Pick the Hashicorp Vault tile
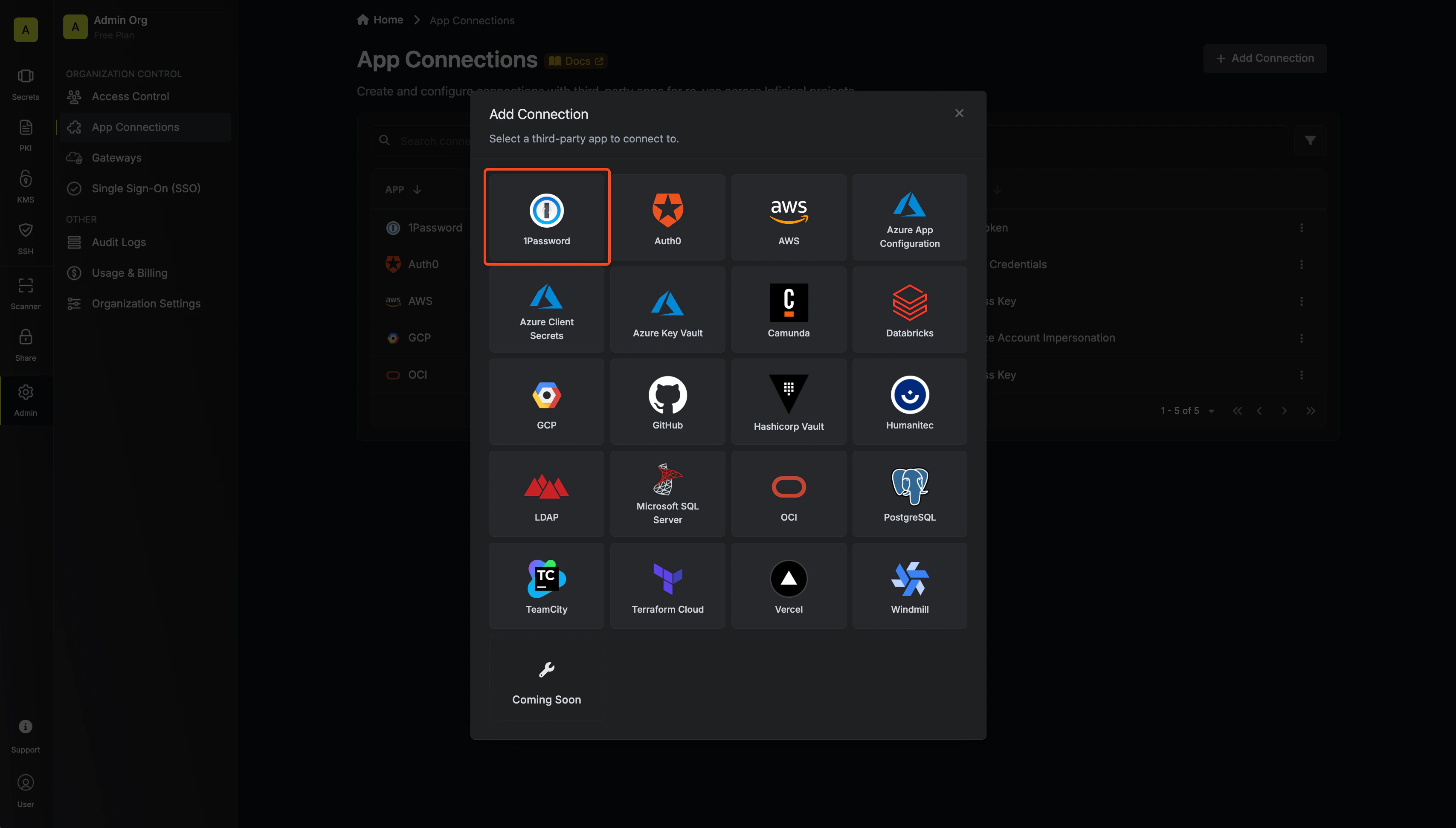 click(789, 401)
